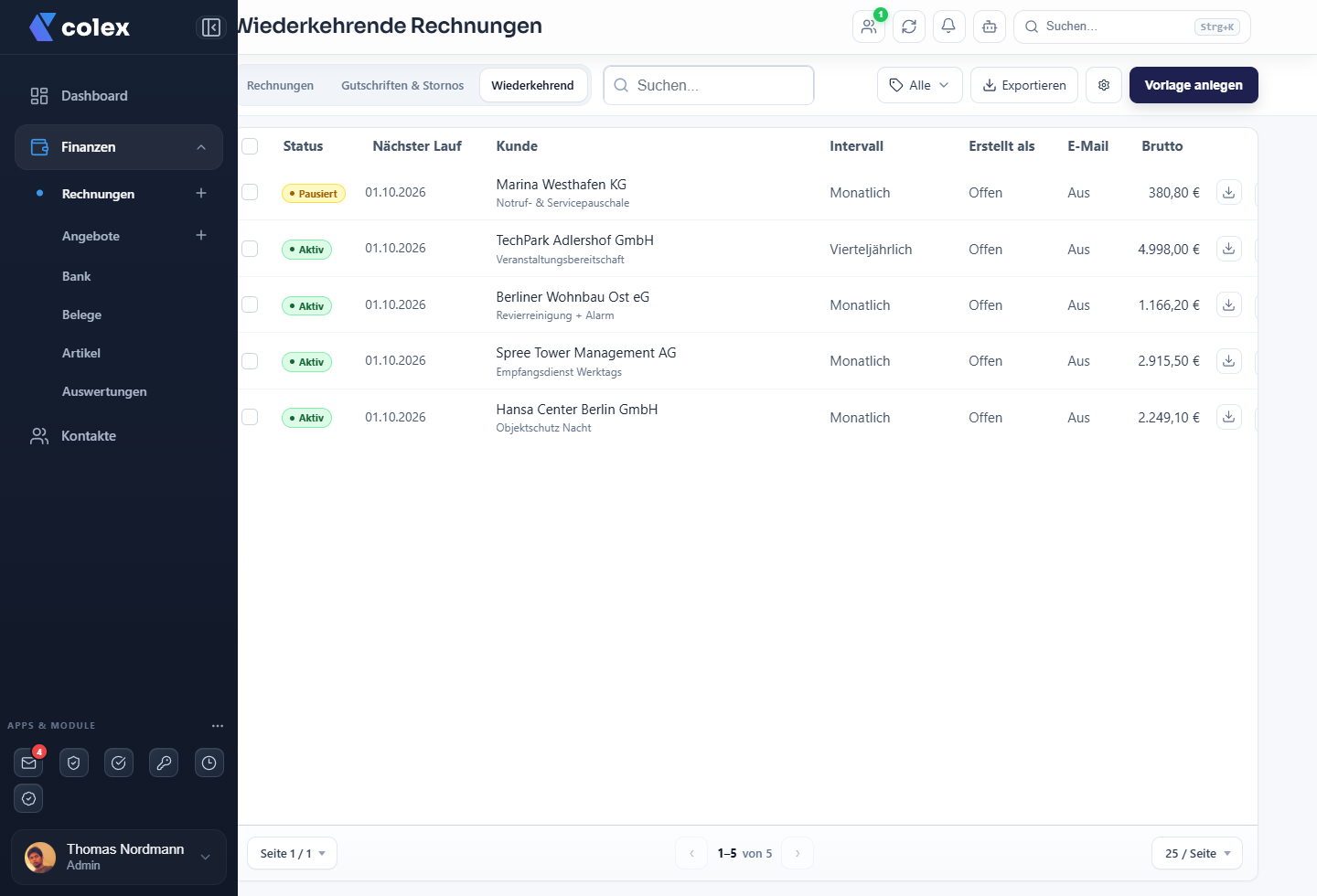Download the Spree Tower Management AG invoice
This screenshot has height=896, width=1317.
pyautogui.click(x=1229, y=361)
